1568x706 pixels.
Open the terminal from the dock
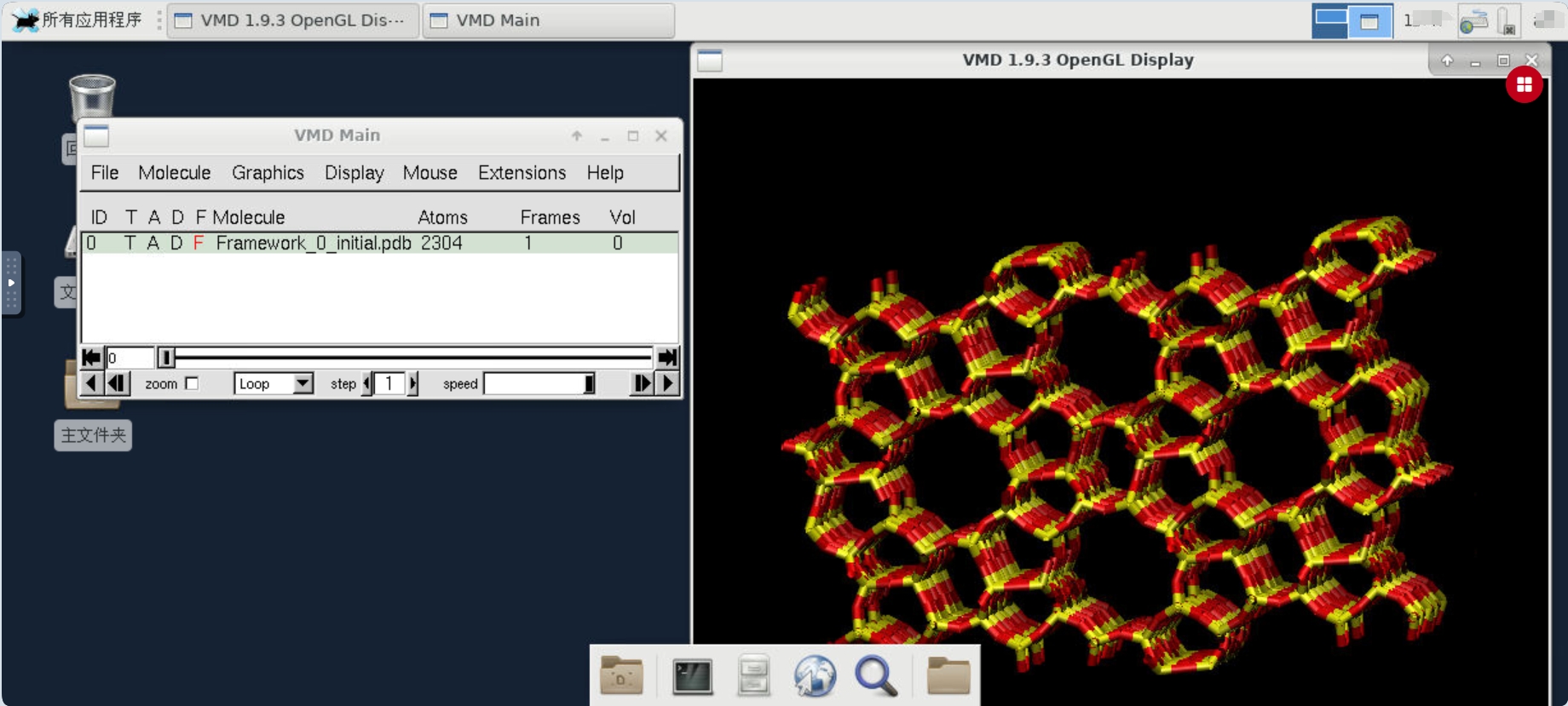tap(692, 677)
